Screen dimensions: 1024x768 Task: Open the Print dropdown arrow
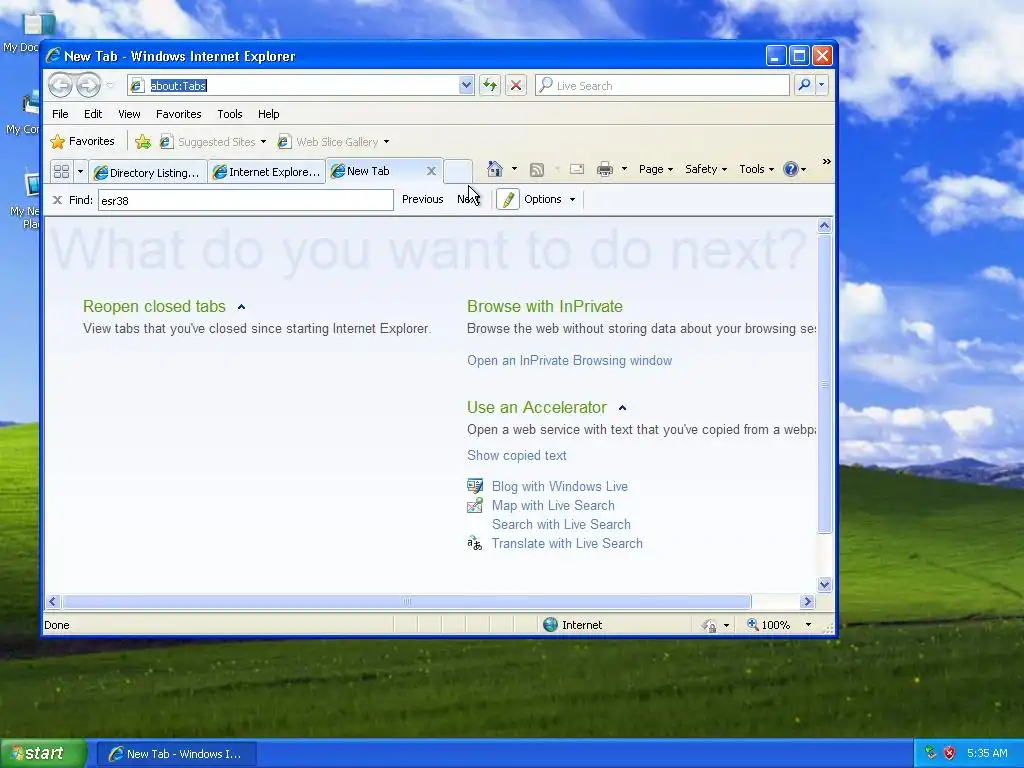tap(624, 169)
